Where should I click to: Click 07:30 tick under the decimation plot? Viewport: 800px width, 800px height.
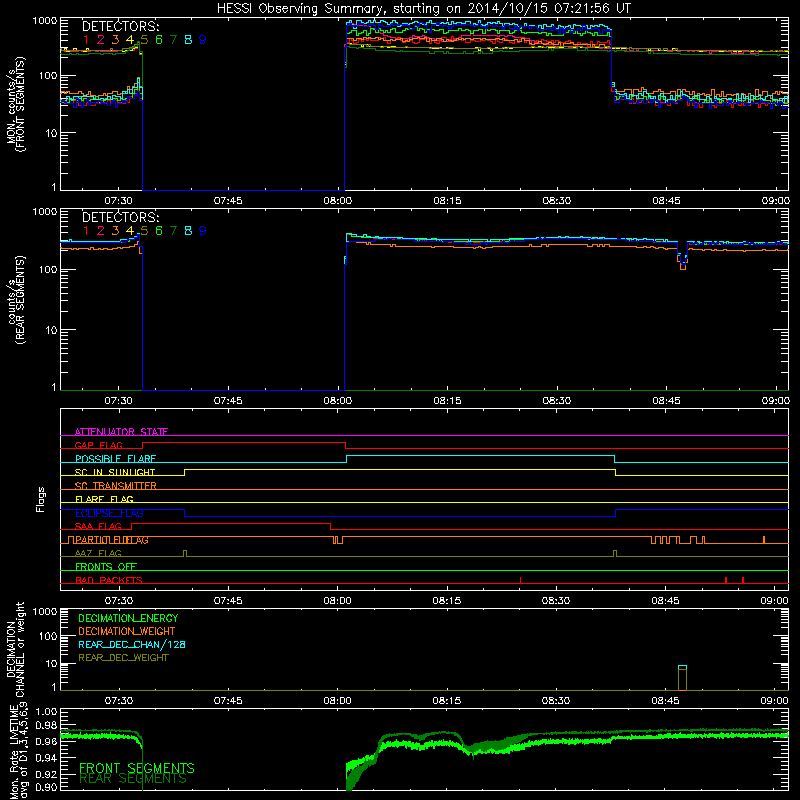[x=118, y=701]
